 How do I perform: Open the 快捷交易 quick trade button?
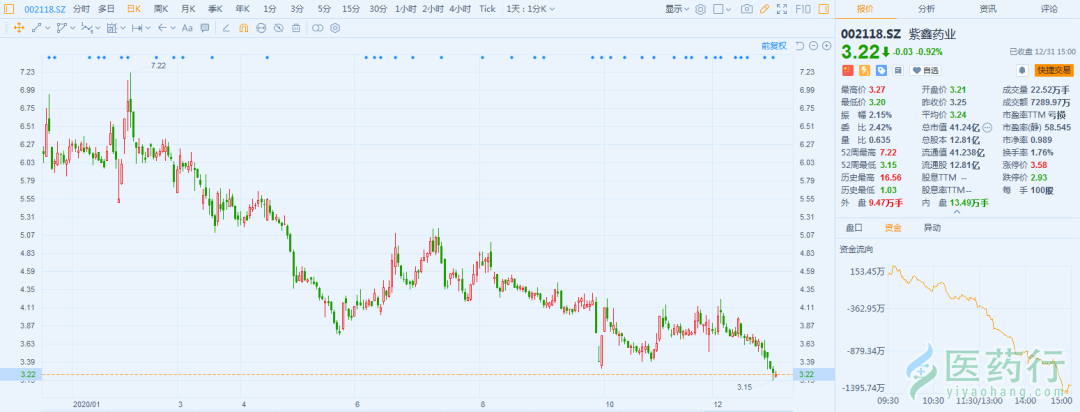tap(1054, 70)
